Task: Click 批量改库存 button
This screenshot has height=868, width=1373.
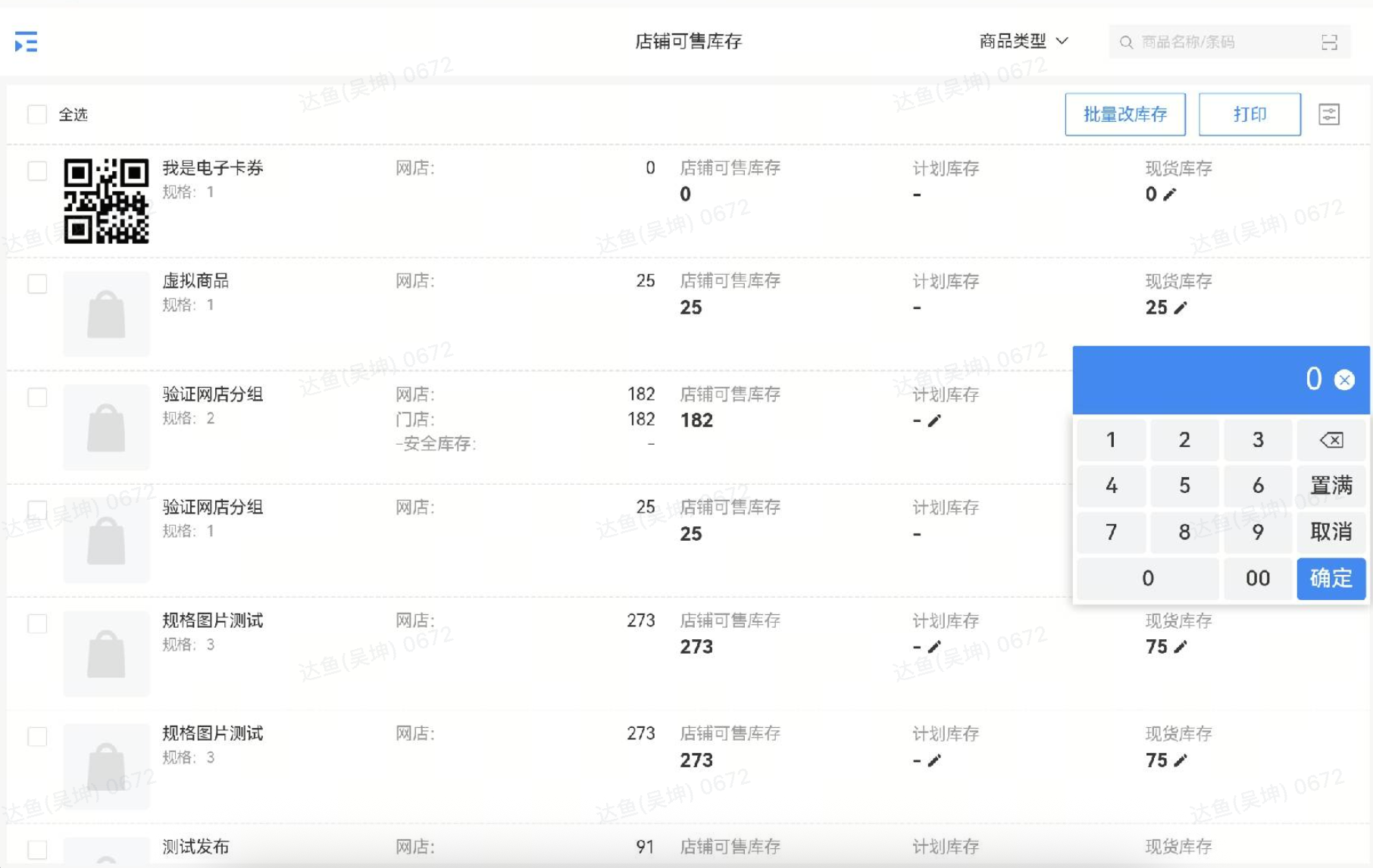Action: [x=1124, y=114]
